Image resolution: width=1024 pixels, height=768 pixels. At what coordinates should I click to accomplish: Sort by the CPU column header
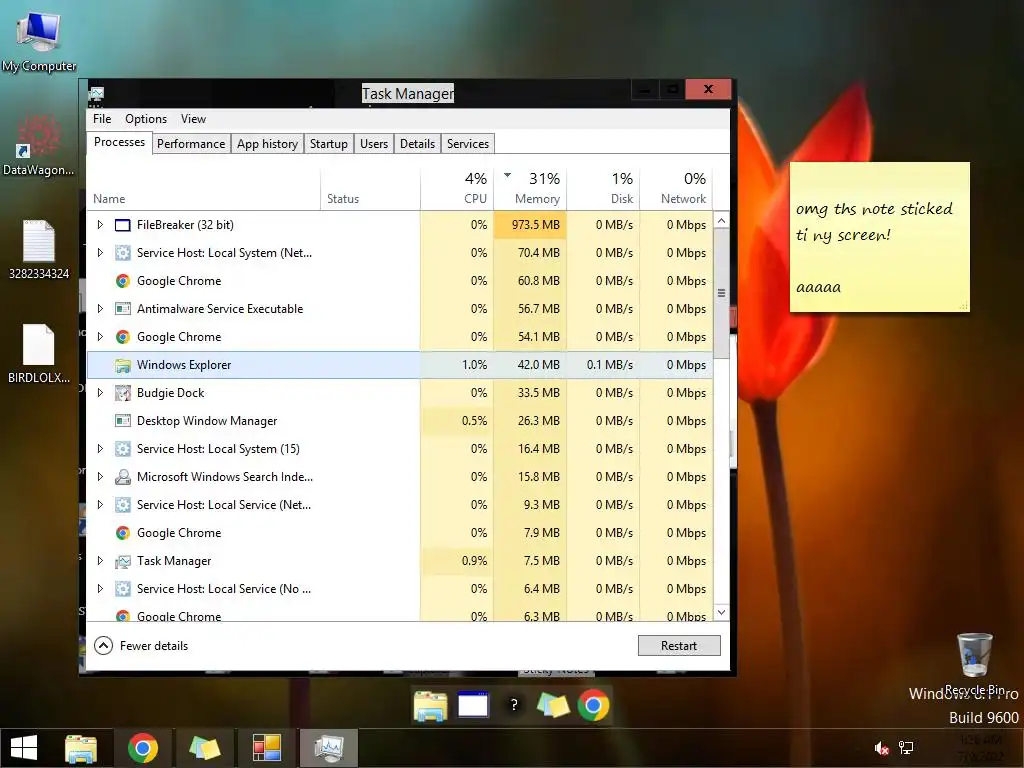(457, 188)
